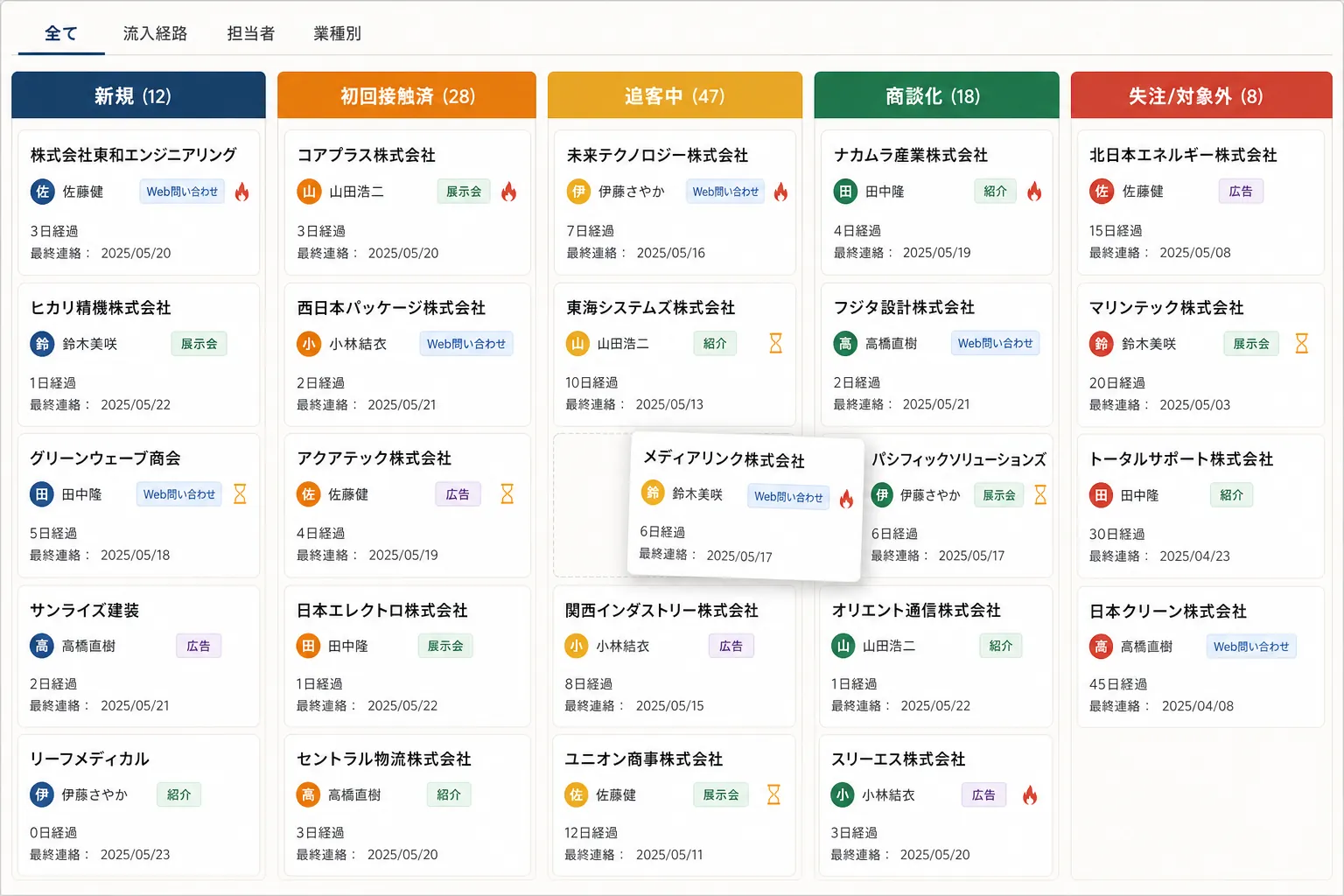Open the リーフメディカル card title
The height and width of the screenshot is (896, 1344).
pos(89,759)
